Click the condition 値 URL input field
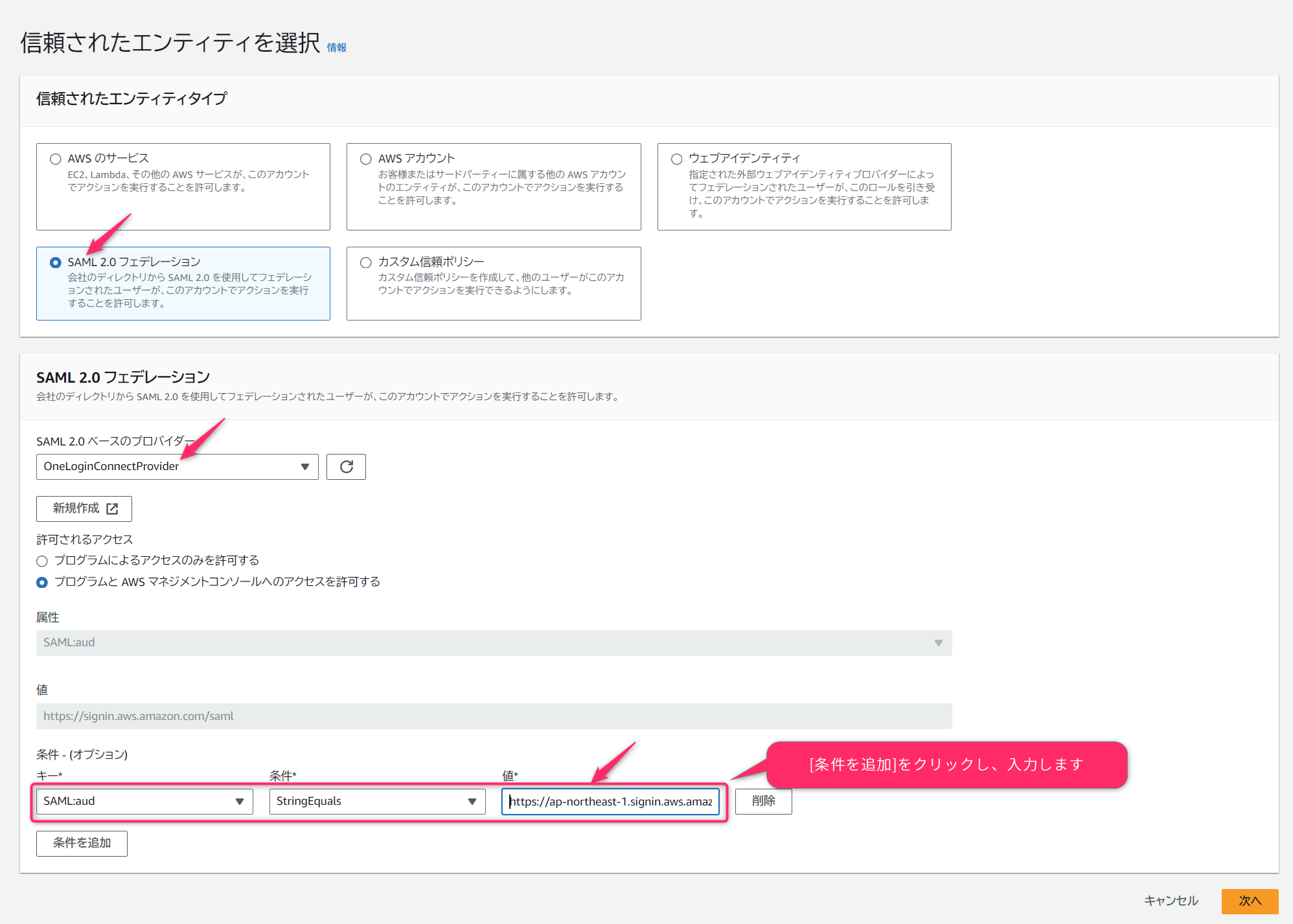 (610, 802)
